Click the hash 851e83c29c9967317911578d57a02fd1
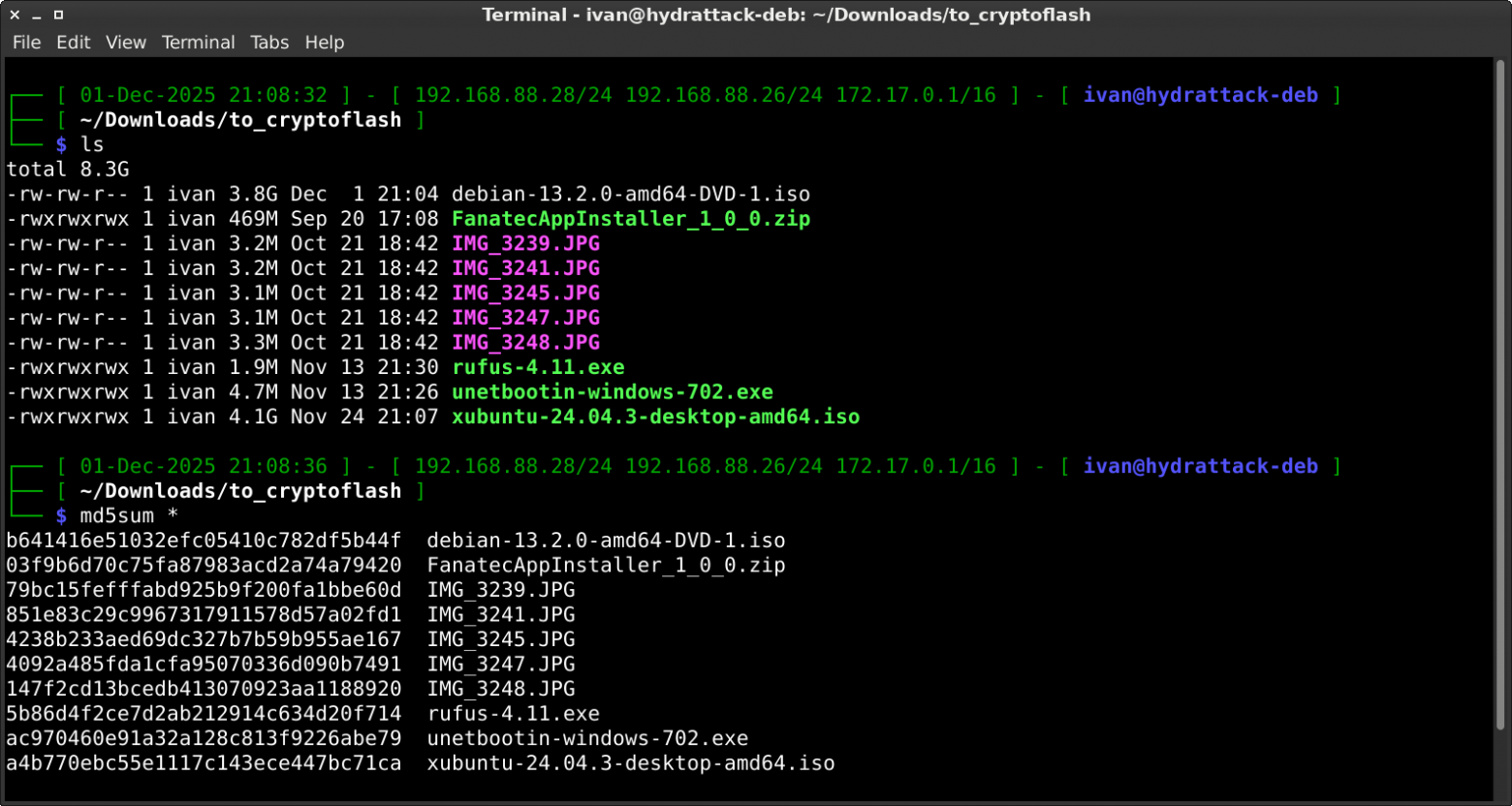 click(204, 615)
